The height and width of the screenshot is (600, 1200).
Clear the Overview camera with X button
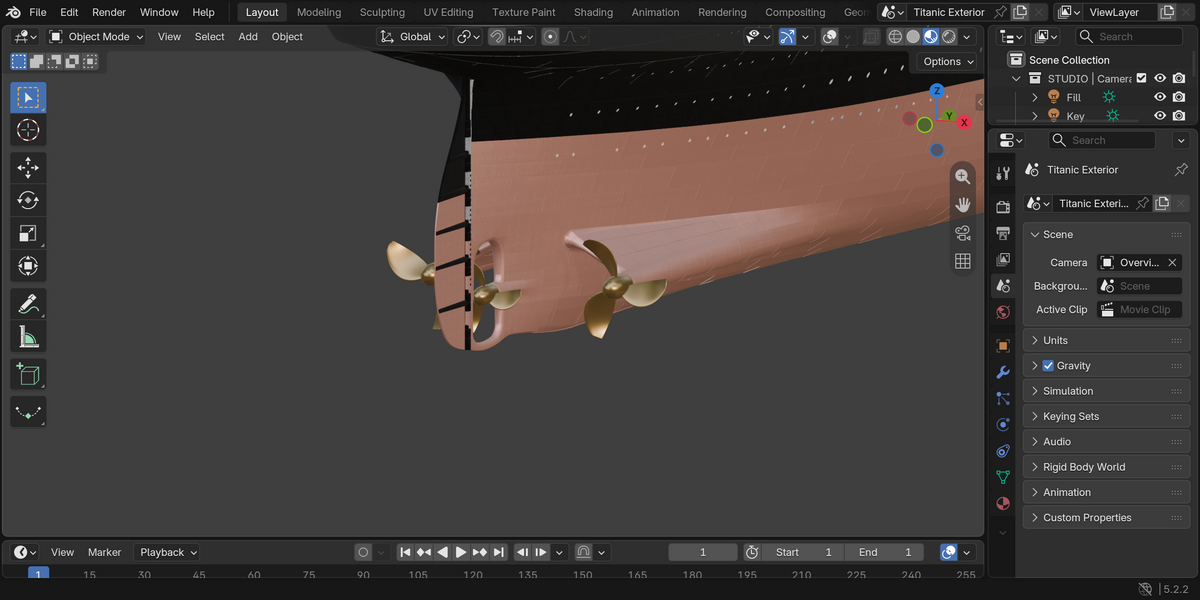point(1172,263)
